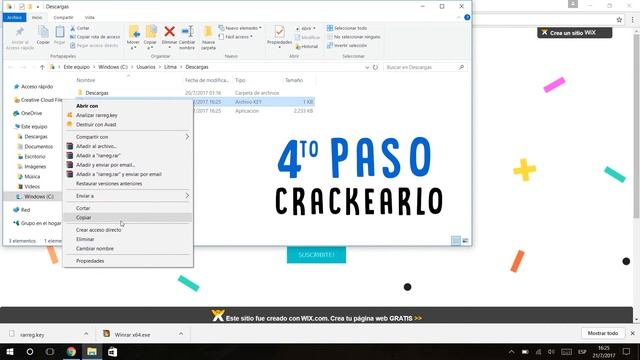Click the Copiar ribbon icon in Portapapeles
Screen dimensions: 640x360
[43, 35]
